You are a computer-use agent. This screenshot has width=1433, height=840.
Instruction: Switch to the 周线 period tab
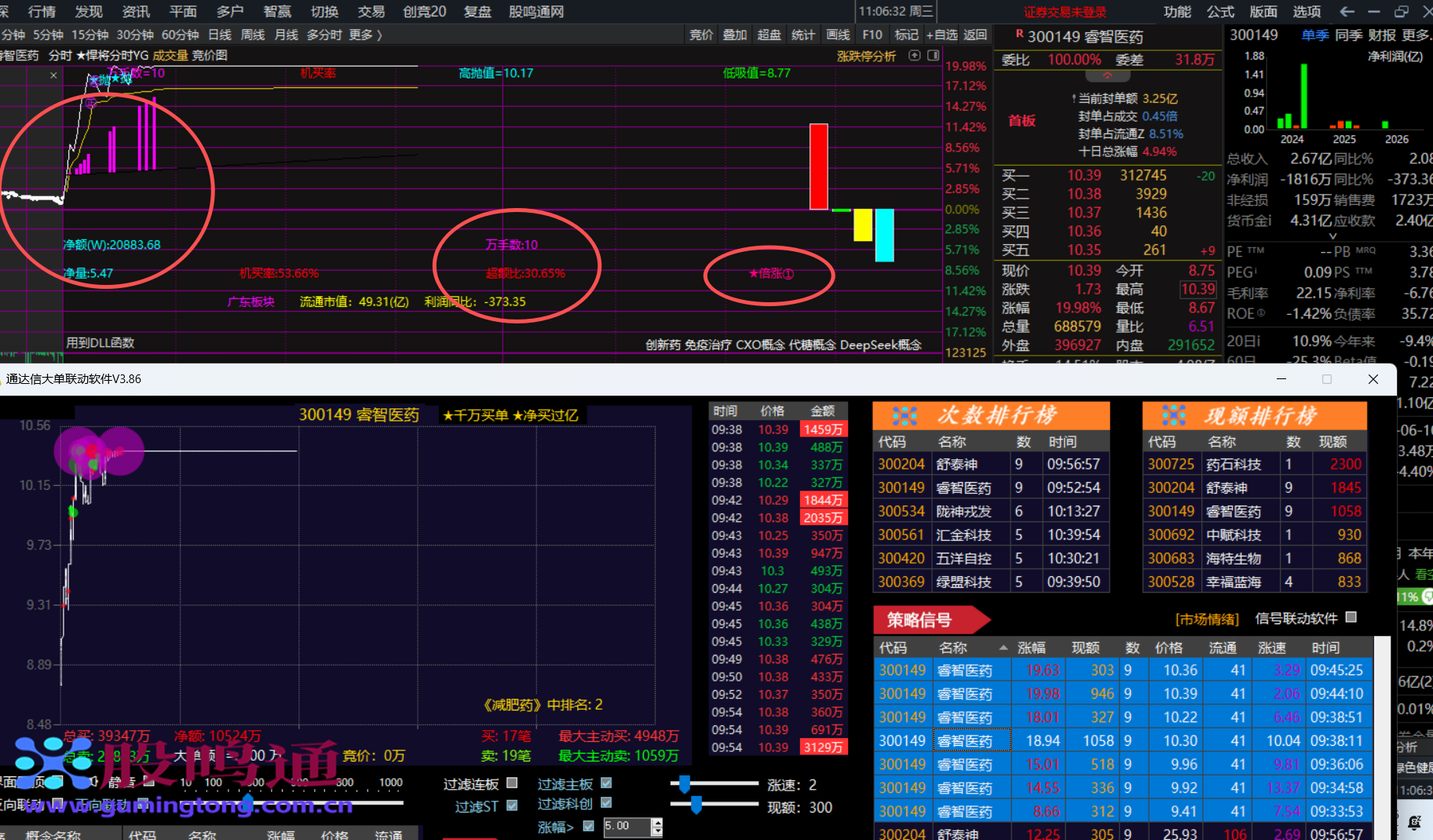pos(253,35)
